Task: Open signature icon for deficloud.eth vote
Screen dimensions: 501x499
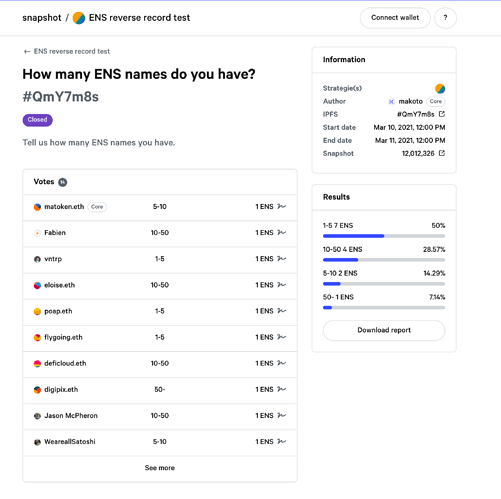Action: tap(282, 363)
